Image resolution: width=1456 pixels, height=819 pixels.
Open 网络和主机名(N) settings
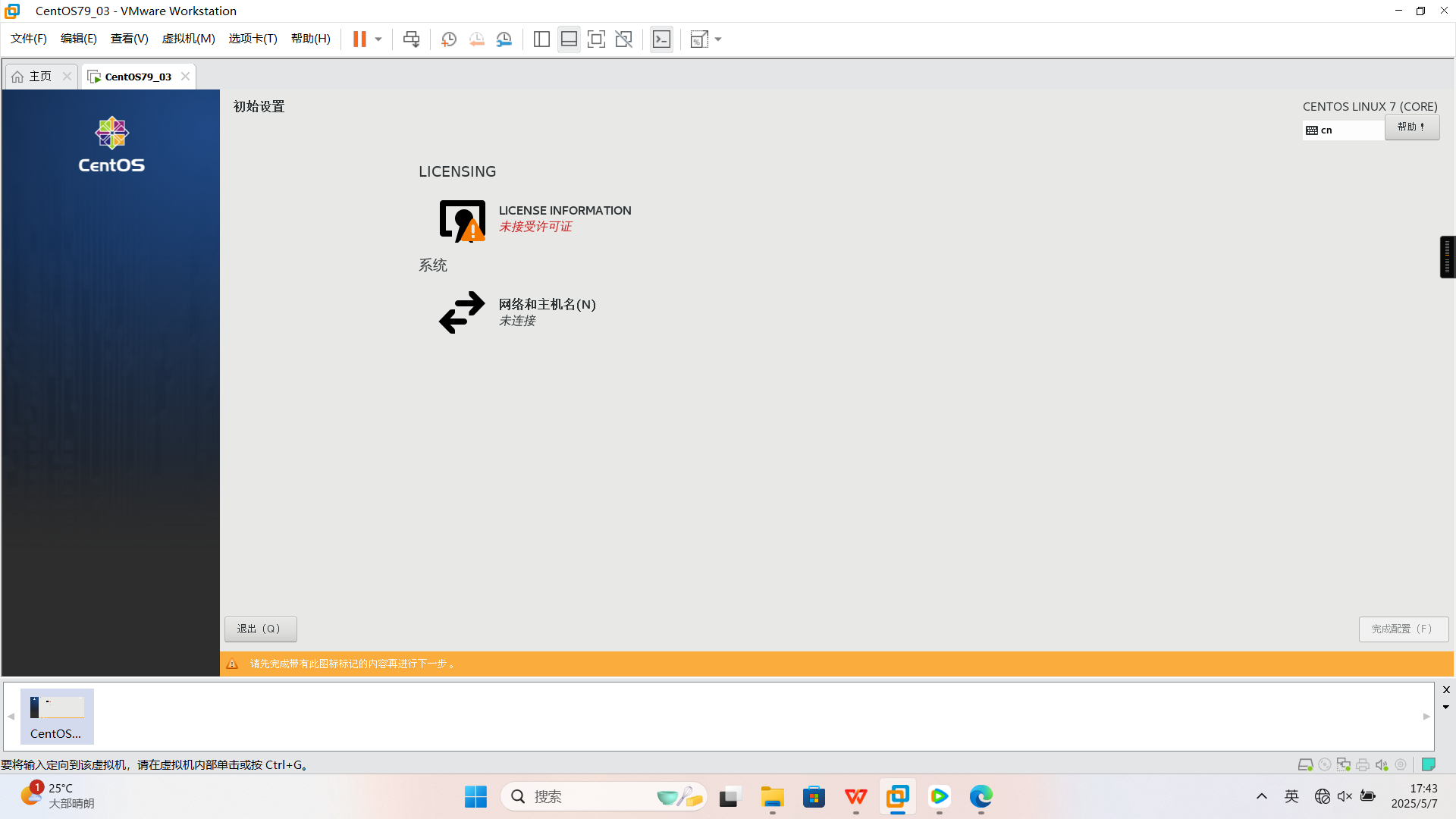518,312
